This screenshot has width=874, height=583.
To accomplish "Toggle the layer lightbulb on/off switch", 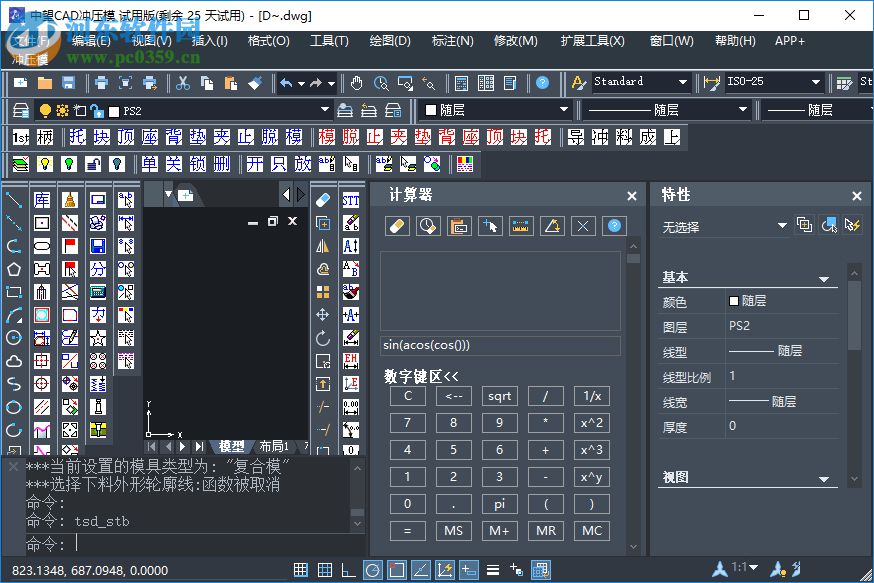I will point(45,110).
